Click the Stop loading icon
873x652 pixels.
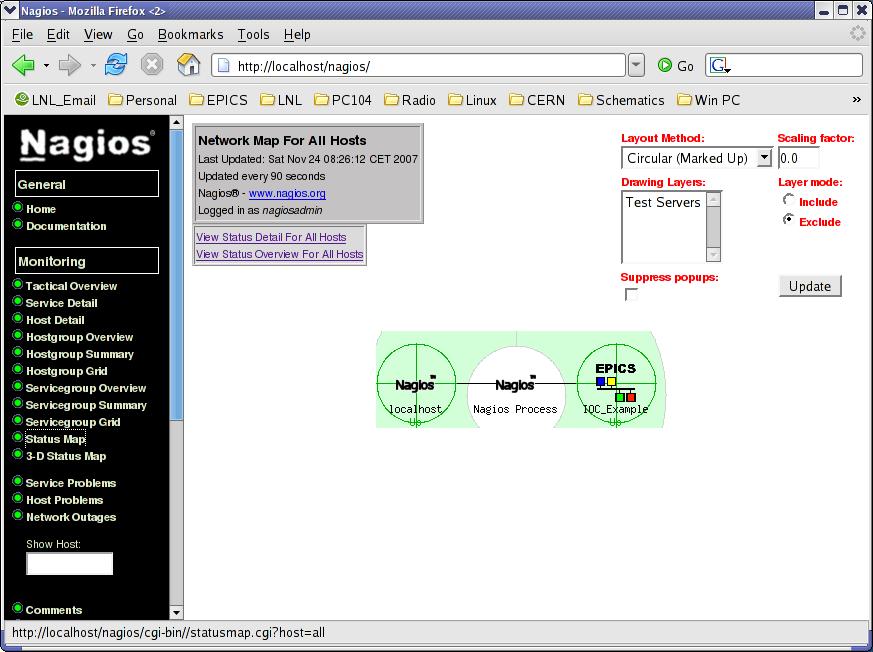152,64
